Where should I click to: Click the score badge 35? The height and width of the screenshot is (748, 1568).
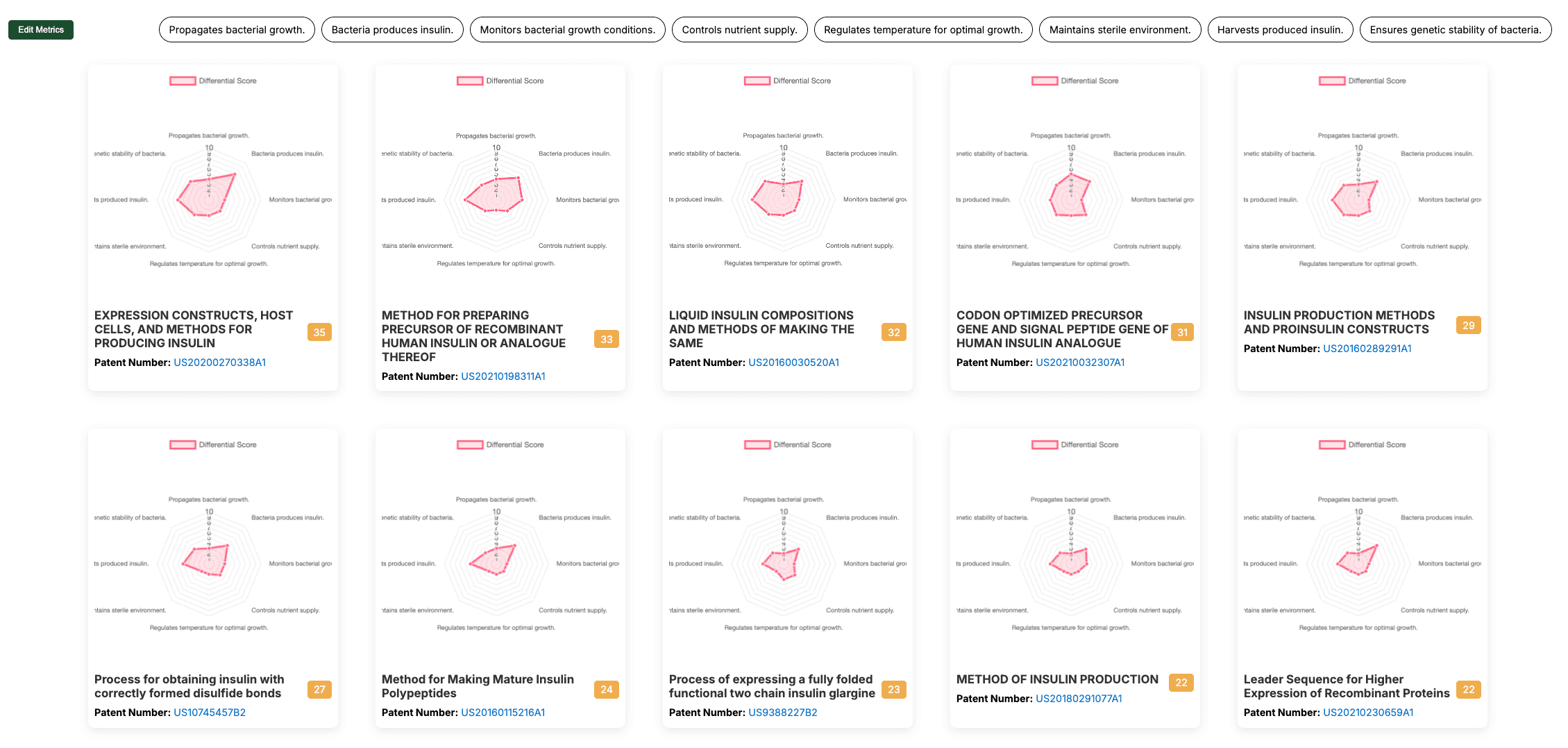coord(319,332)
